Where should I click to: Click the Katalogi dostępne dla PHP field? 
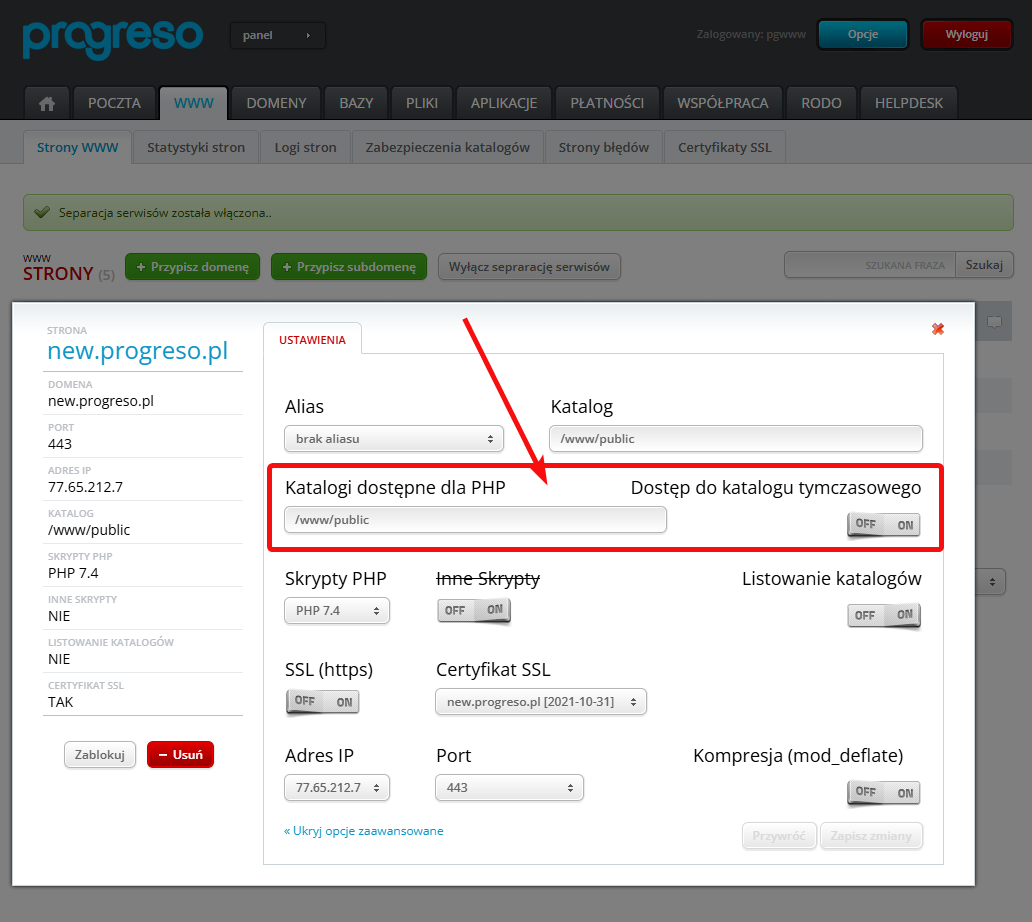point(475,520)
